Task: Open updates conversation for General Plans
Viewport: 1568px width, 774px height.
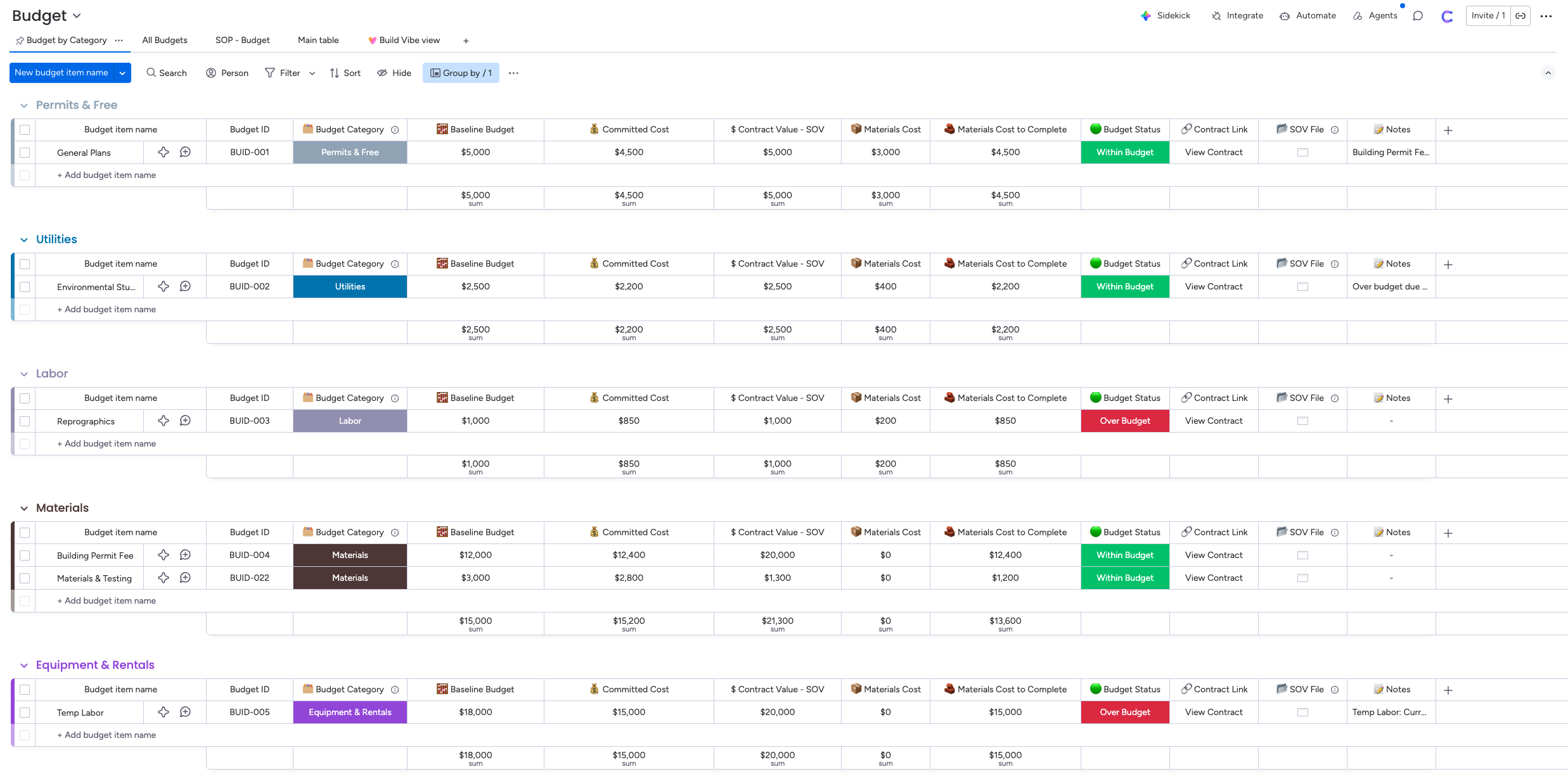Action: [x=185, y=152]
